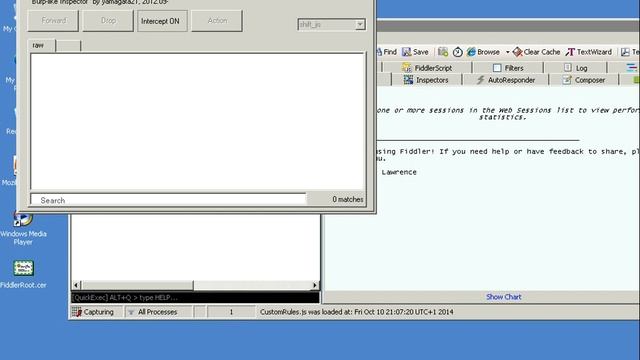Click inside the raw request text area
This screenshot has width=640, height=360.
[x=197, y=121]
